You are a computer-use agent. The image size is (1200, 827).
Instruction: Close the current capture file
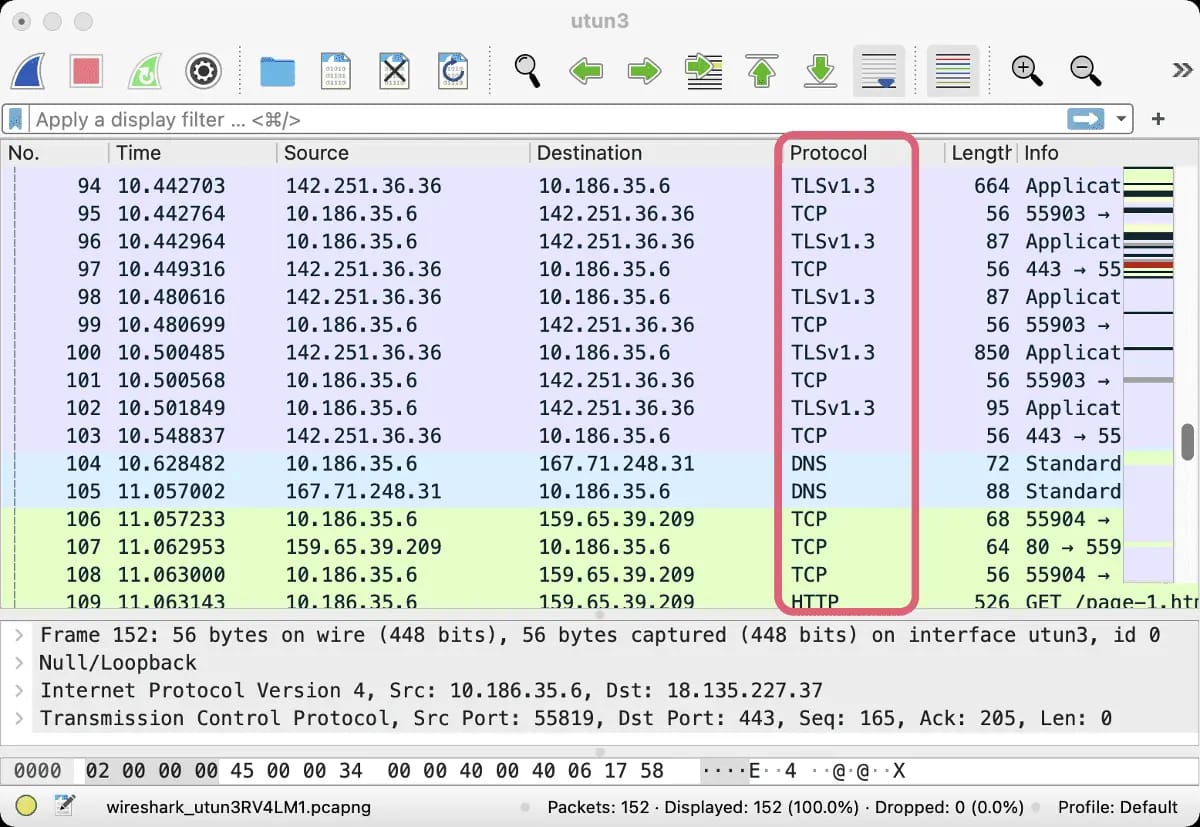(394, 70)
